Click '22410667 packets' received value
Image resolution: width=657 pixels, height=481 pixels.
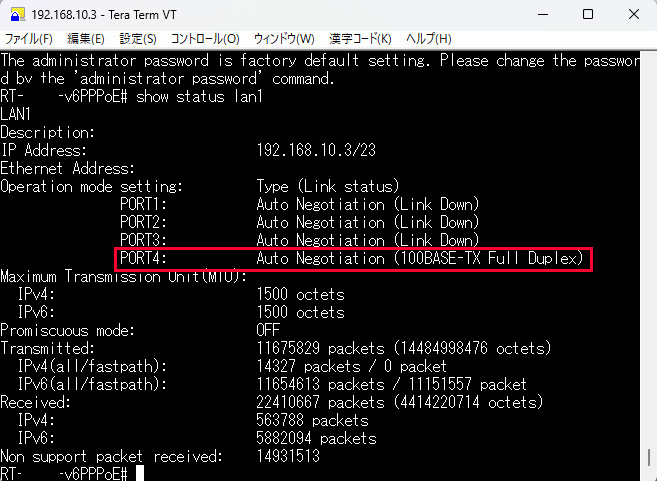pos(320,403)
